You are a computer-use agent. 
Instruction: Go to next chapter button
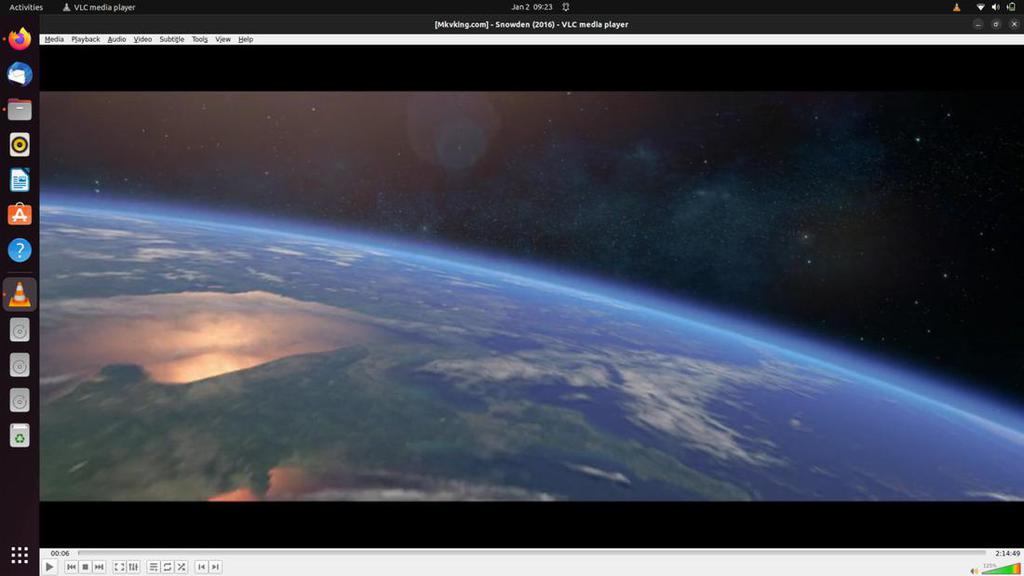pyautogui.click(x=216, y=567)
